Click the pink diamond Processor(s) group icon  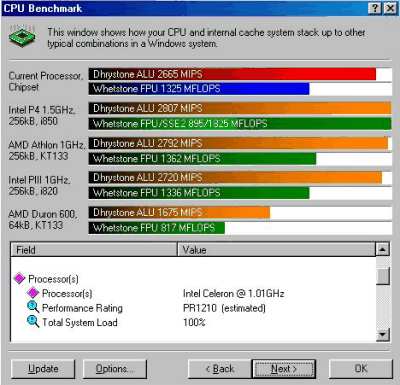coord(20,278)
